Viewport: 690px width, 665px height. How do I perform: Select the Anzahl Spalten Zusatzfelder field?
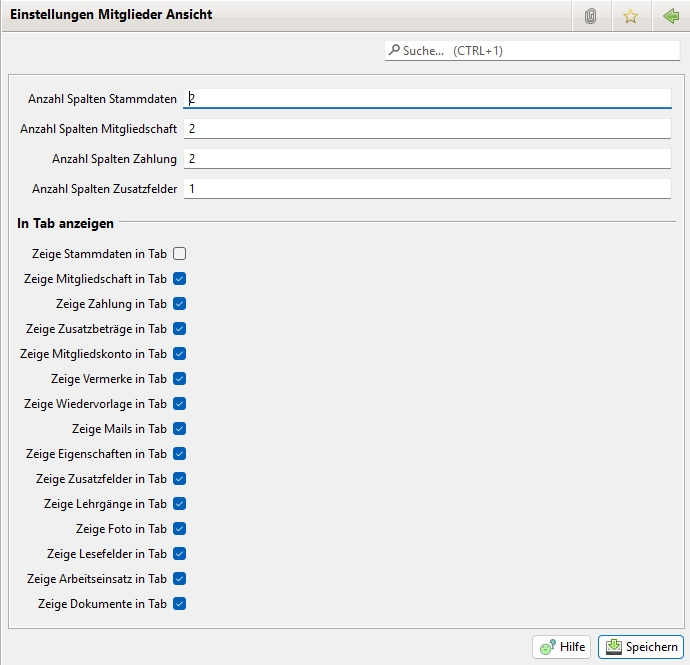click(x=427, y=189)
